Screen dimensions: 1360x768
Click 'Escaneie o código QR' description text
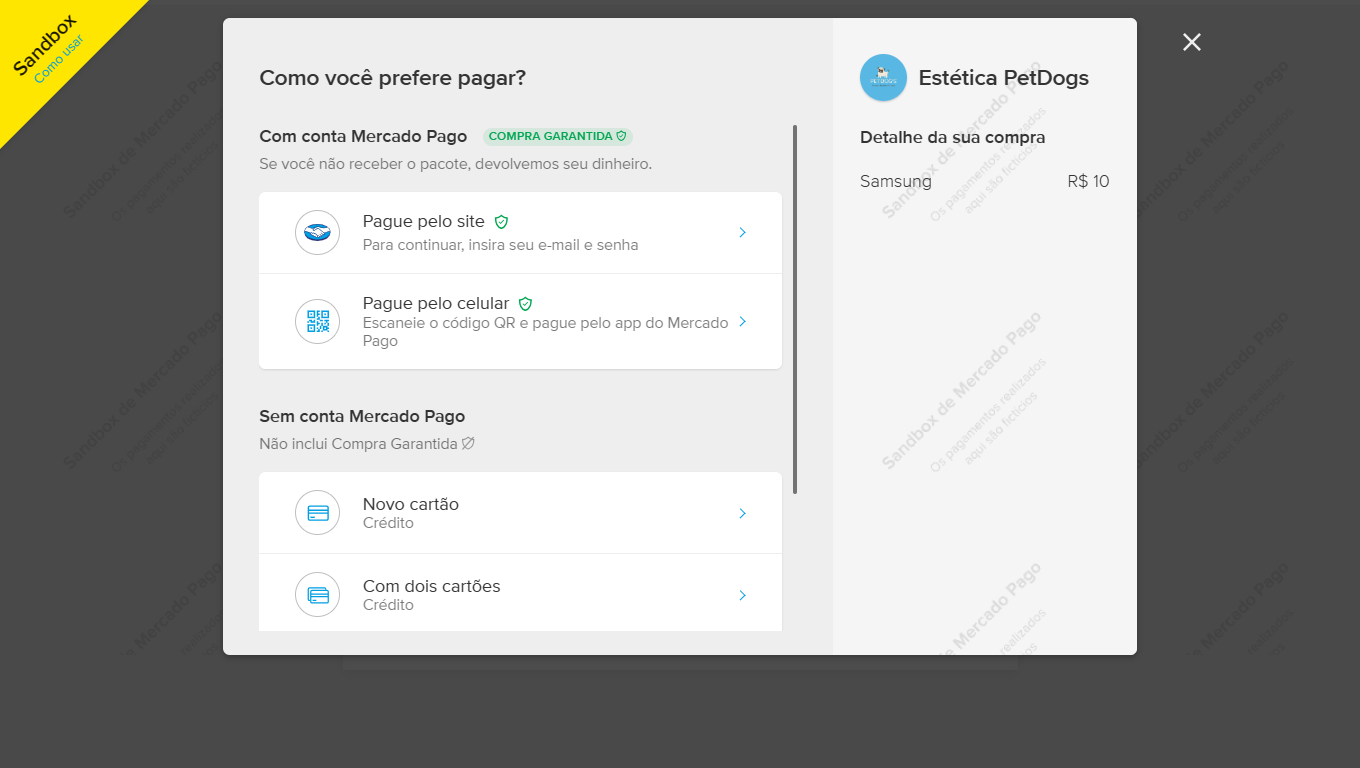tap(546, 332)
